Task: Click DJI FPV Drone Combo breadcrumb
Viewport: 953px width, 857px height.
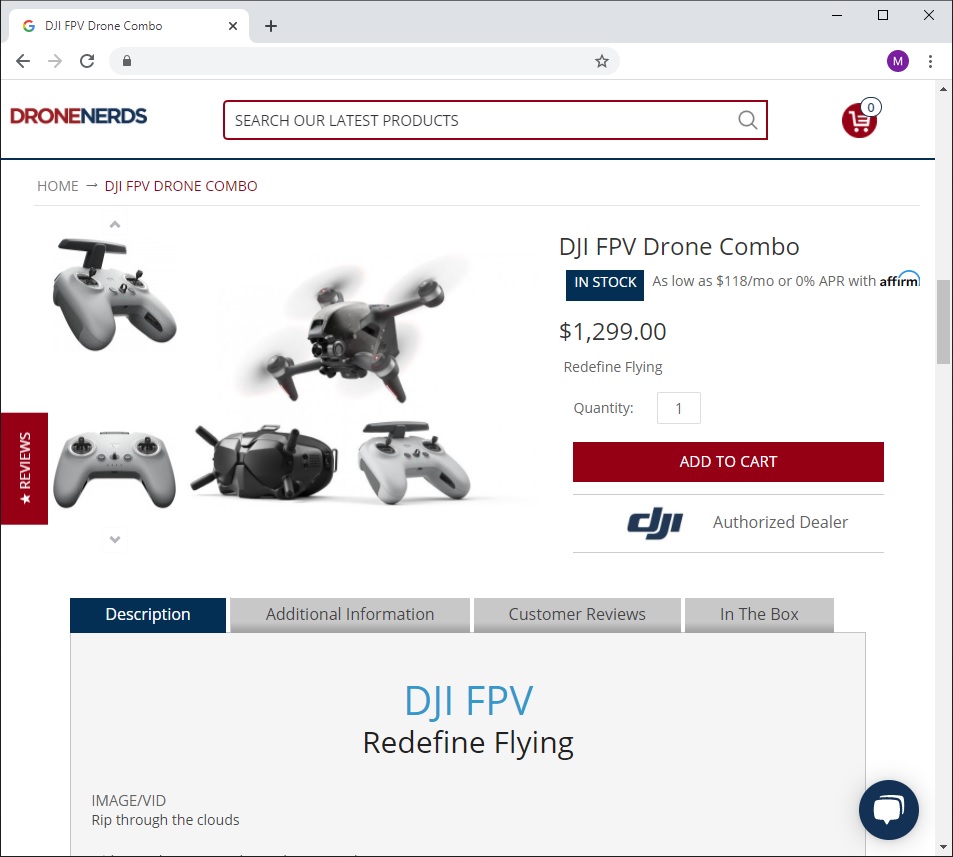Action: 181,186
